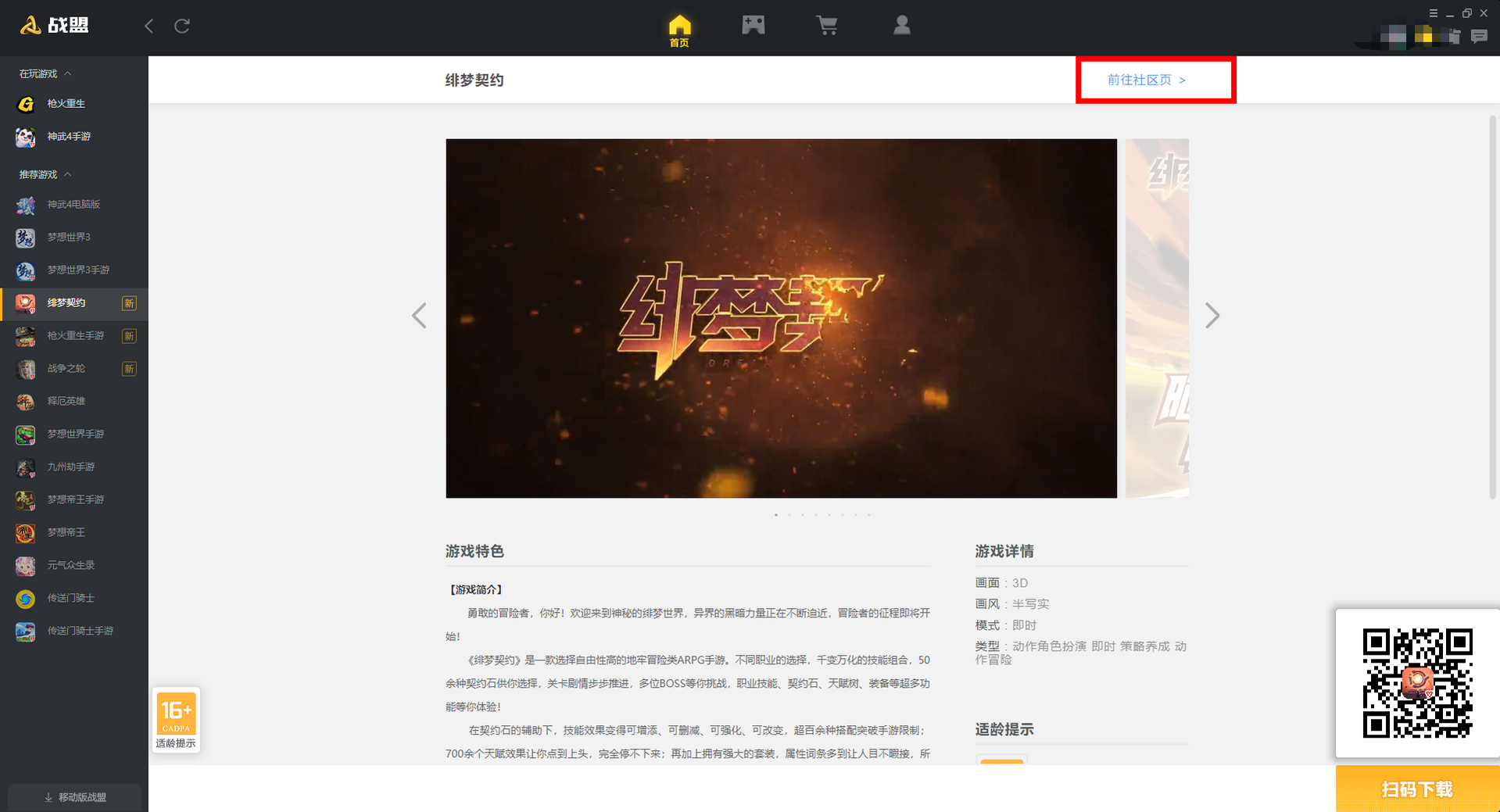1500x812 pixels.
Task: Select 梦想世界3 from recommended games
Action: (x=69, y=237)
